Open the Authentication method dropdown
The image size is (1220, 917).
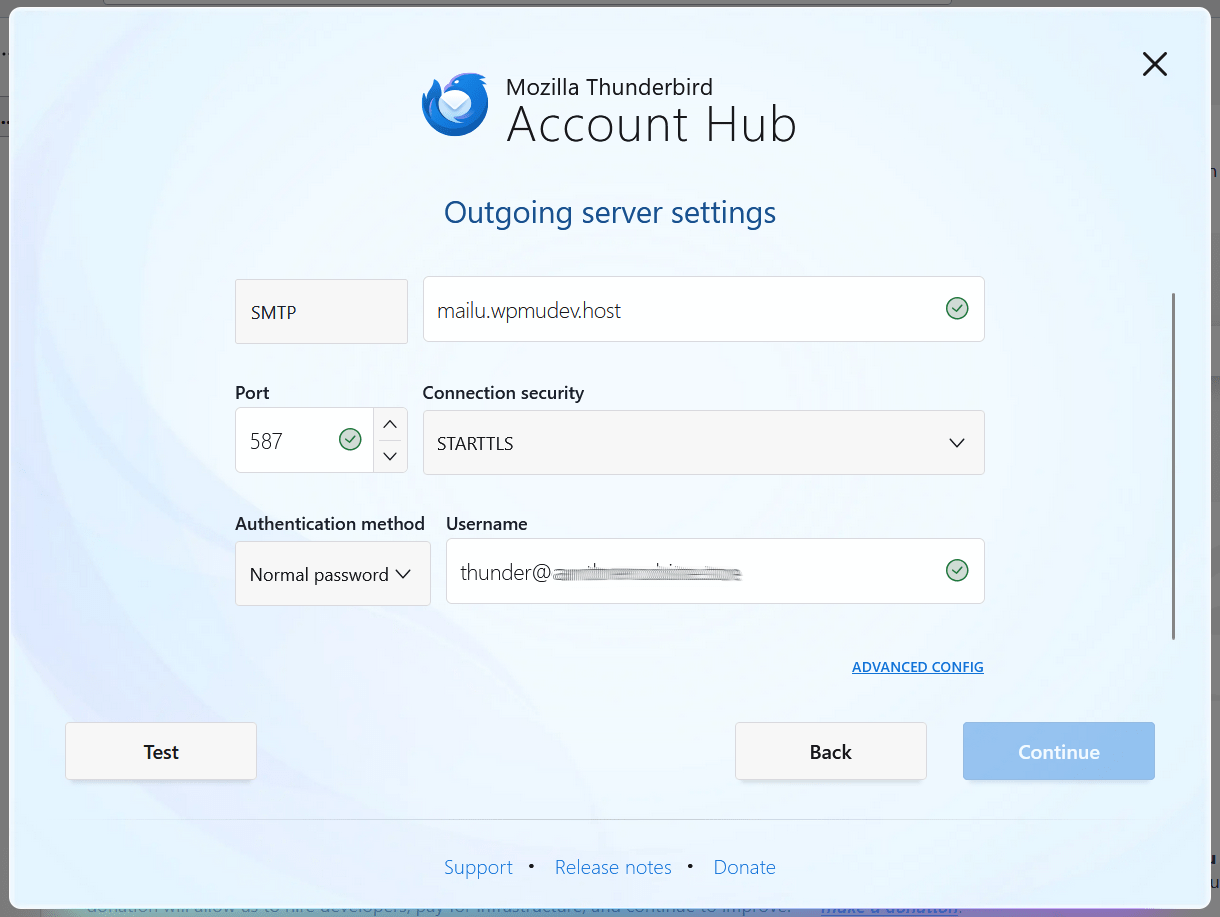tap(332, 573)
